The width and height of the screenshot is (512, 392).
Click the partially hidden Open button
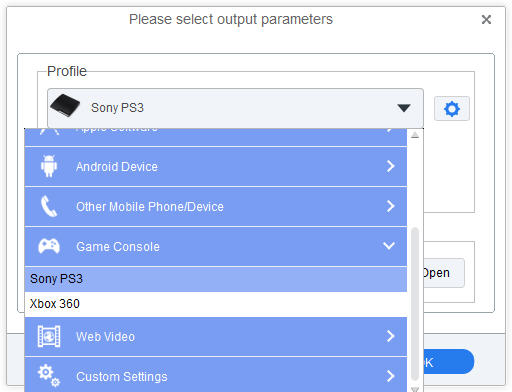coord(444,273)
